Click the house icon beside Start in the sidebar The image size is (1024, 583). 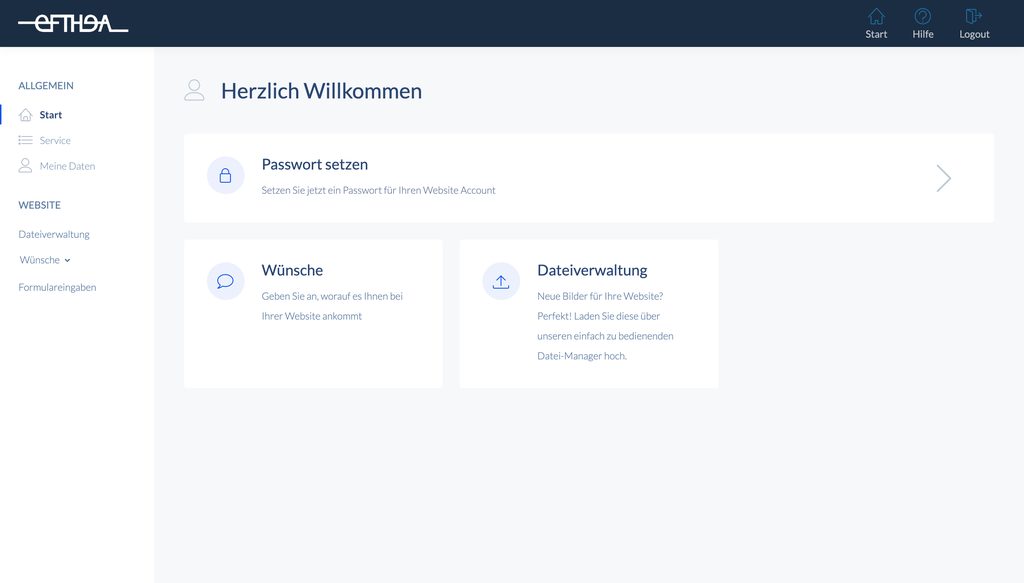[26, 115]
